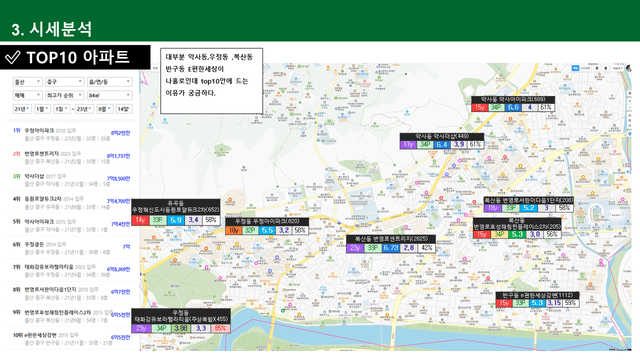Click the blue map-type button atop map
The width and height of the screenshot is (640, 360).
575,68
